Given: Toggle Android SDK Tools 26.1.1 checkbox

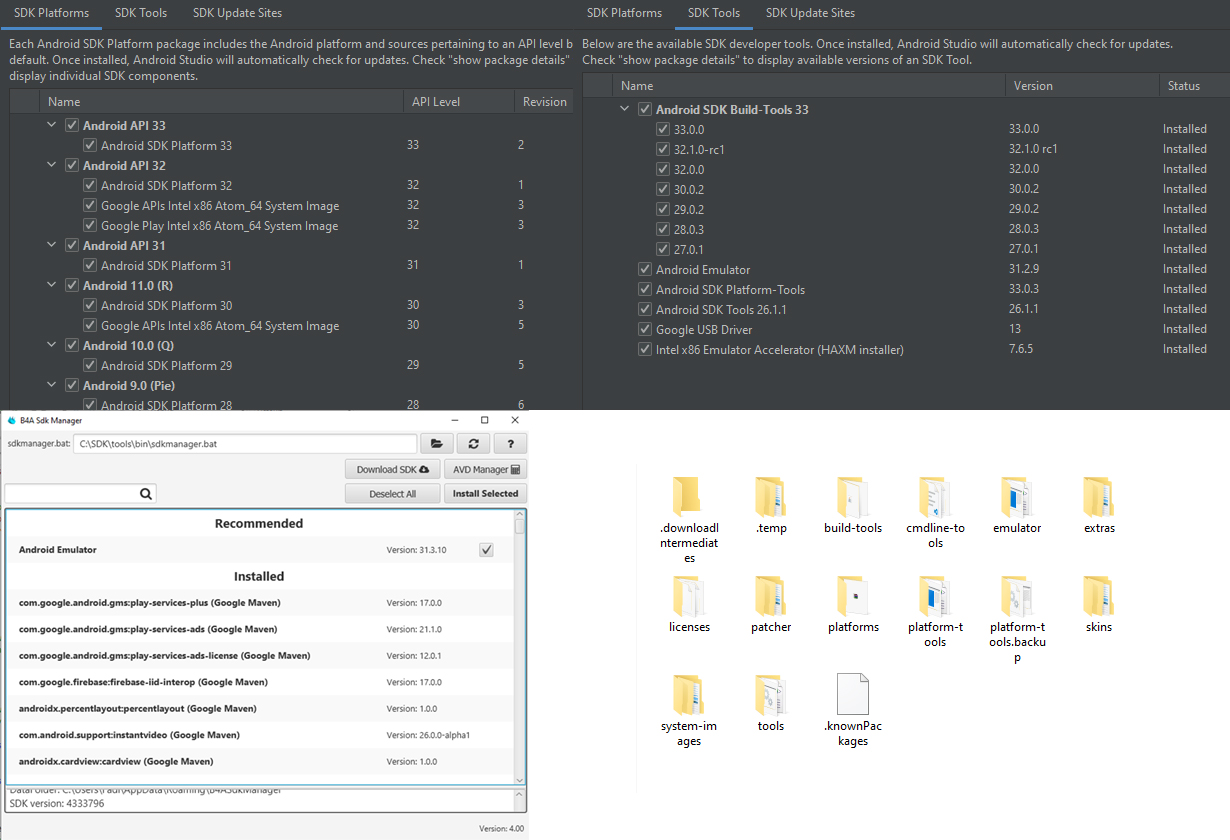Looking at the screenshot, I should click(645, 309).
